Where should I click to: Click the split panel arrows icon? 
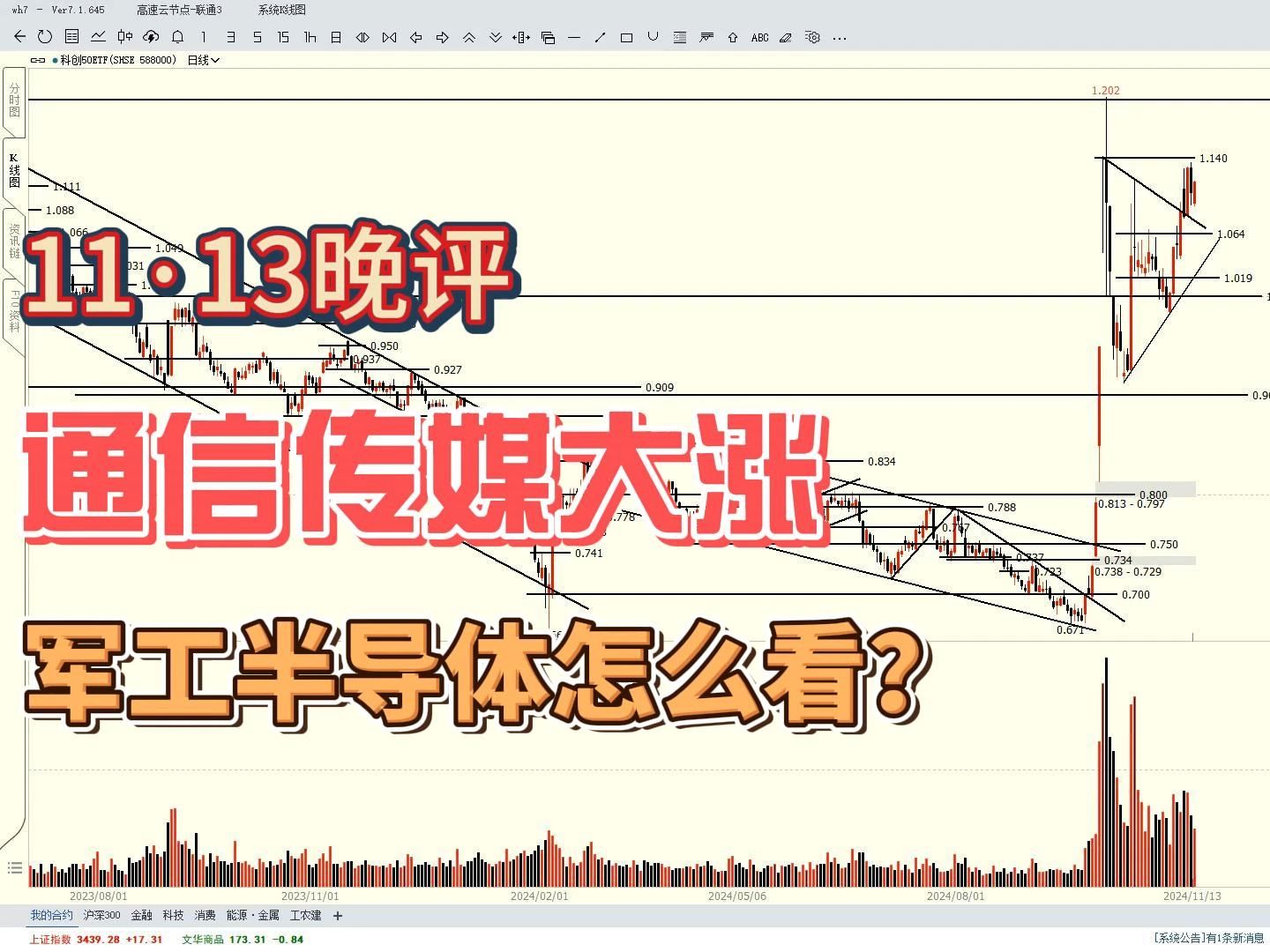(521, 37)
